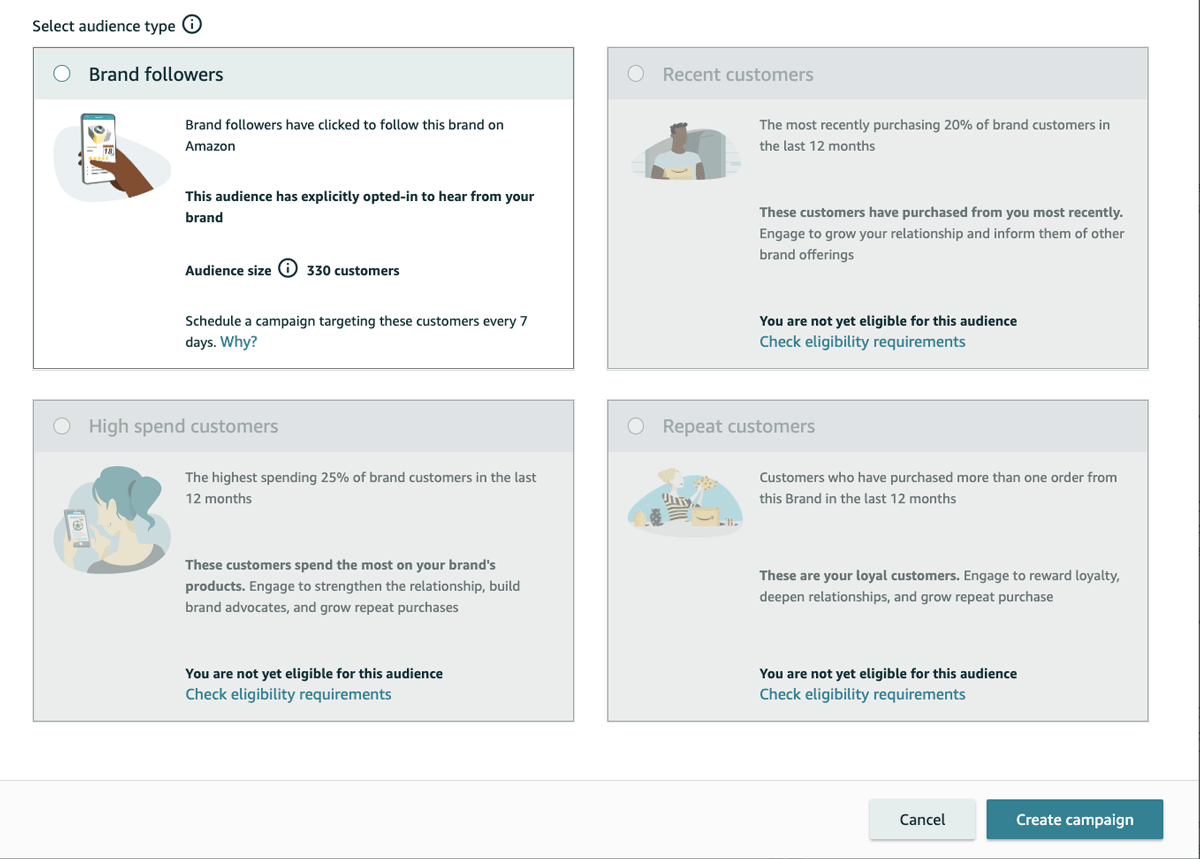Click the Recent customers illustration
Image resolution: width=1200 pixels, height=859 pixels.
tap(683, 152)
